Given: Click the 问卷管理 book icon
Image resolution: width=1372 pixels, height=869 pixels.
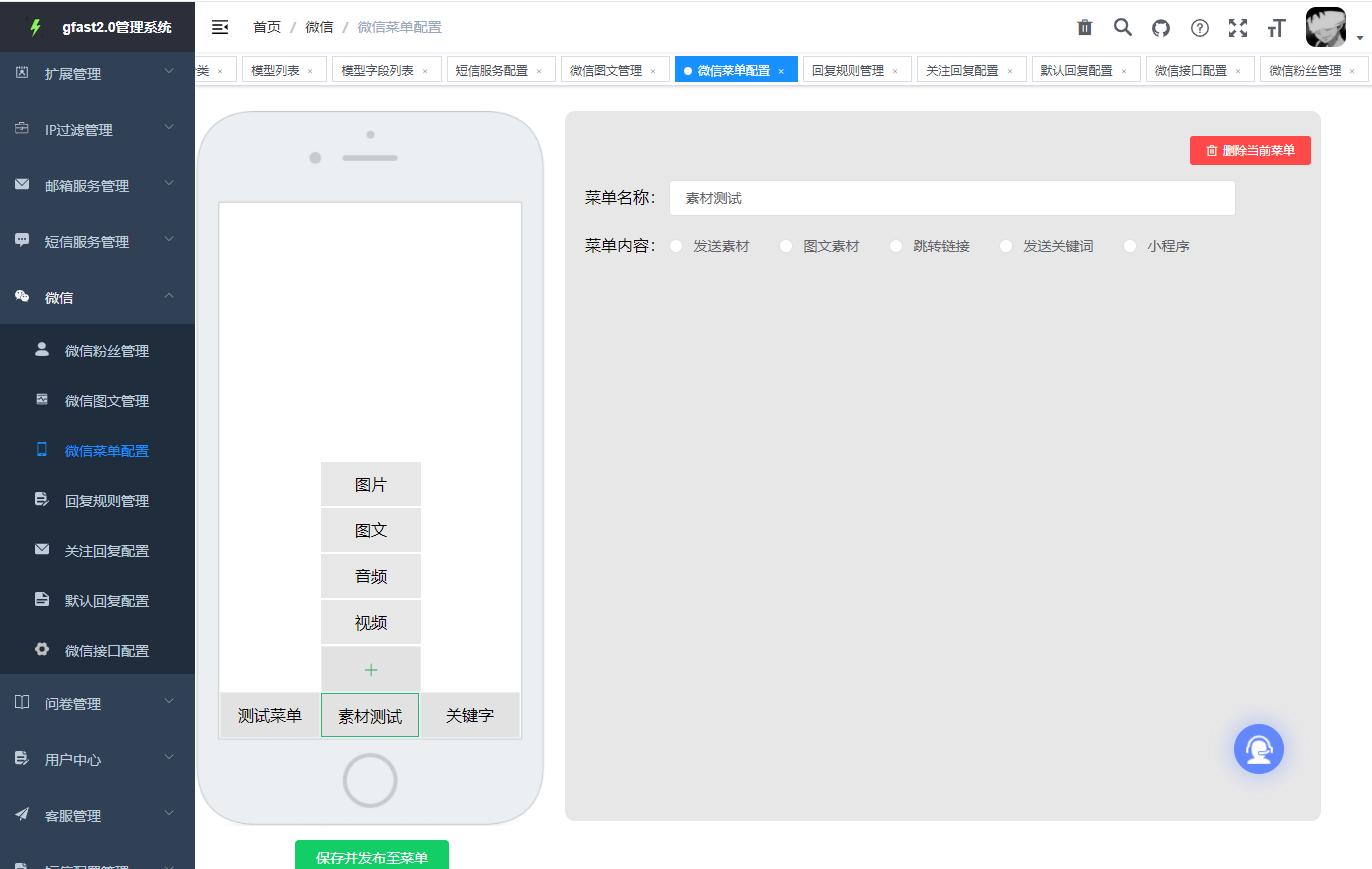Looking at the screenshot, I should (x=22, y=702).
